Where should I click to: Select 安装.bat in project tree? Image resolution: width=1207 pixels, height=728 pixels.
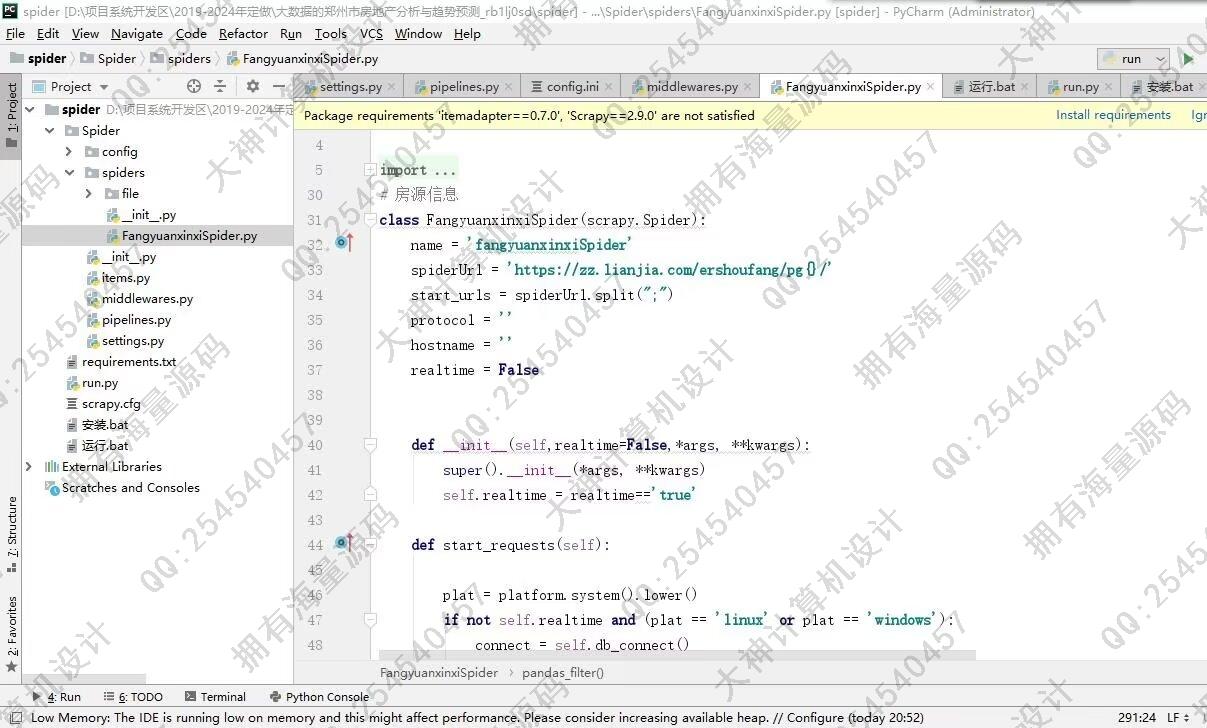[104, 425]
